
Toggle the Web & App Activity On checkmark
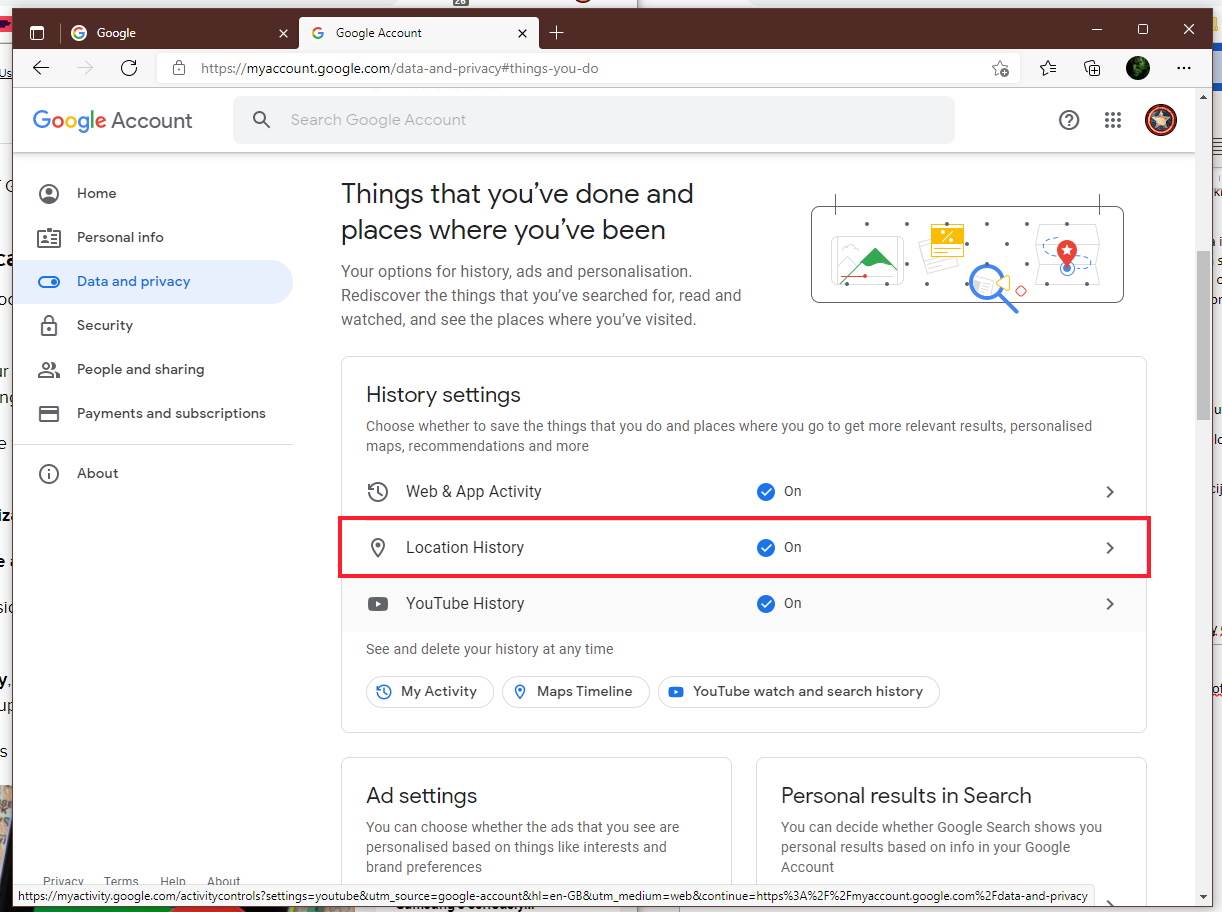766,492
